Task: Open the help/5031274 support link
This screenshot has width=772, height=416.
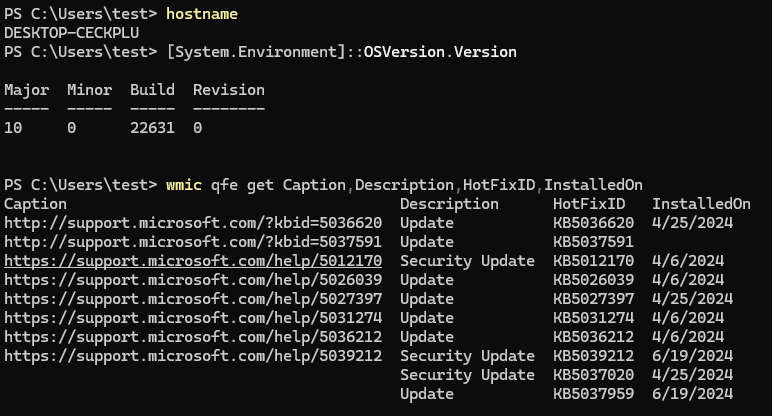Action: (193, 317)
